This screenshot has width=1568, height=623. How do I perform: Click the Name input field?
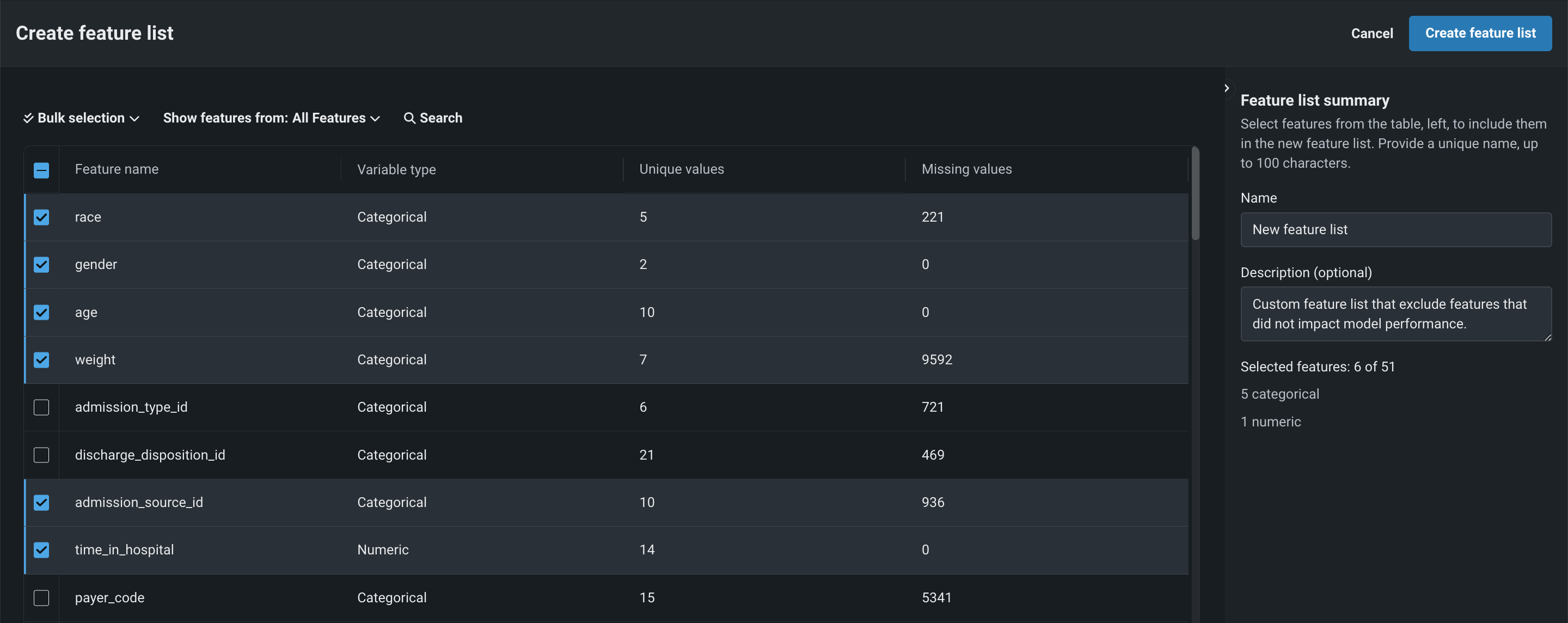[x=1395, y=230]
